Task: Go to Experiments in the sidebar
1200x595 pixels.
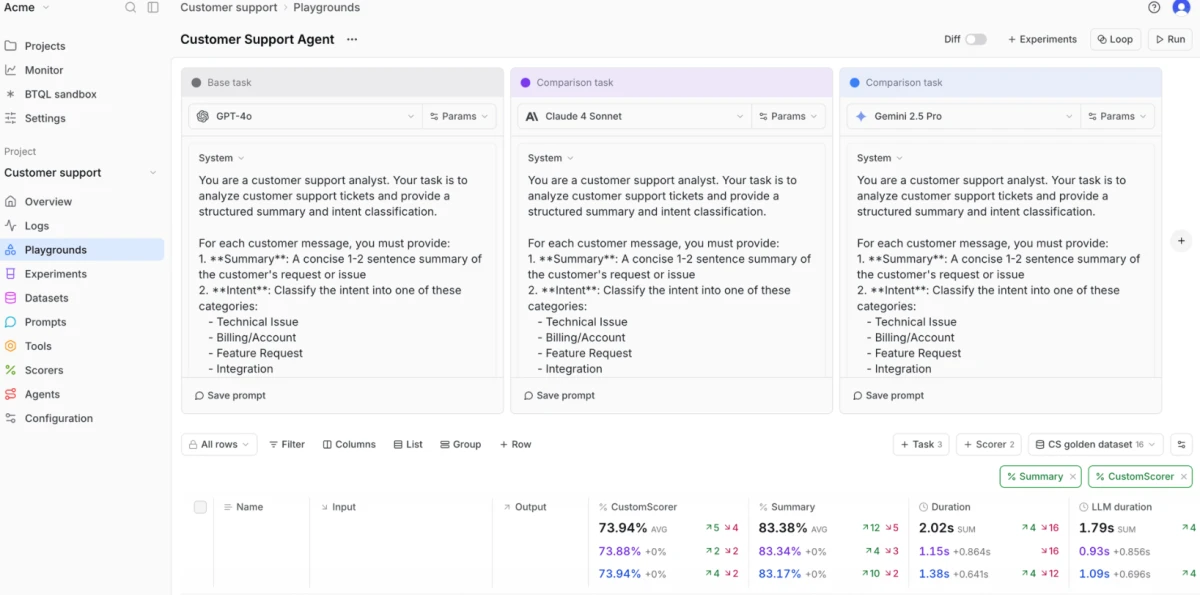Action: pyautogui.click(x=55, y=274)
